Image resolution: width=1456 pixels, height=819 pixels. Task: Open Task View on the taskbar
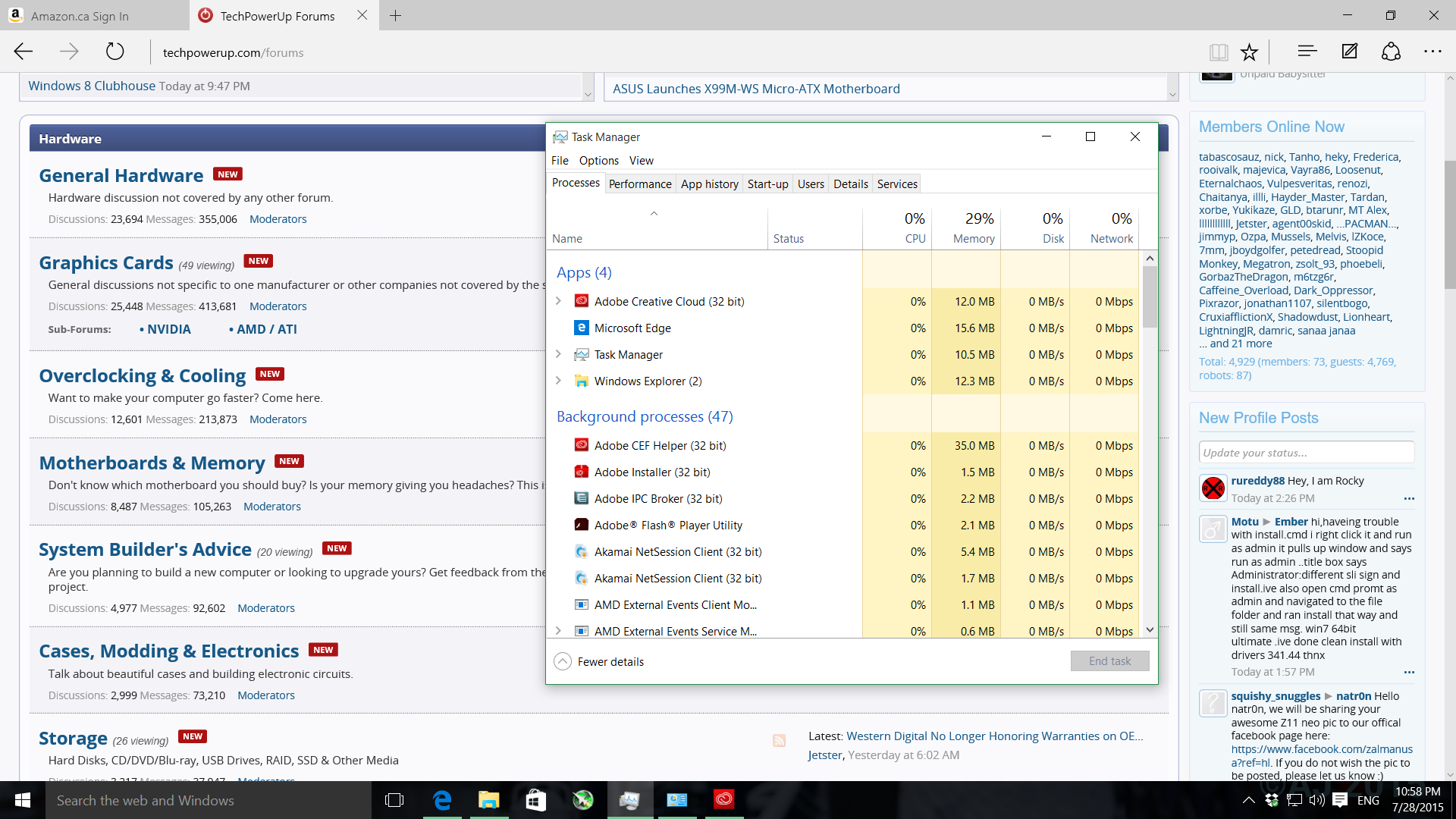pos(394,800)
